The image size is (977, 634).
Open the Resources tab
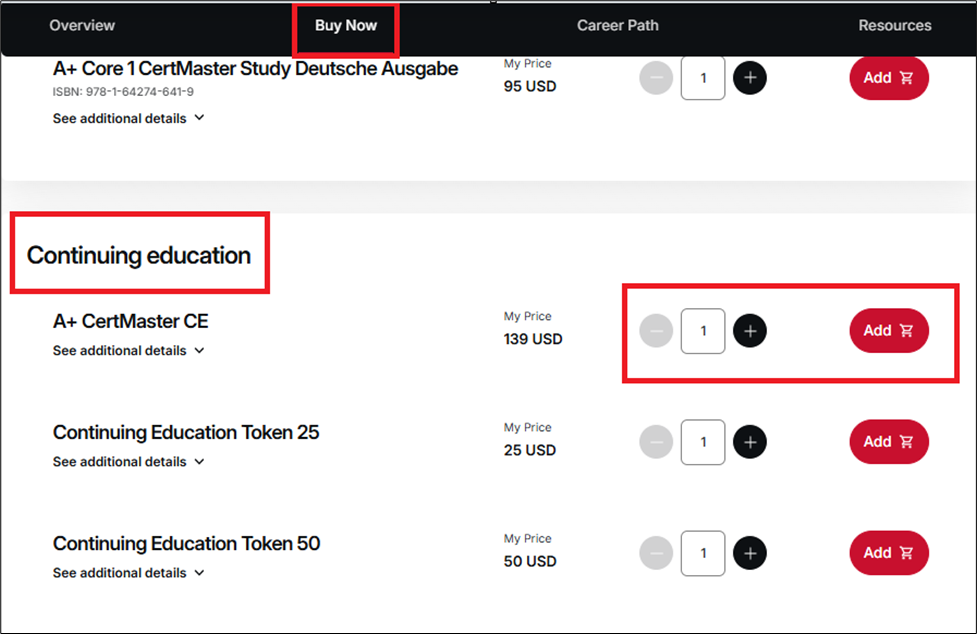click(x=895, y=26)
